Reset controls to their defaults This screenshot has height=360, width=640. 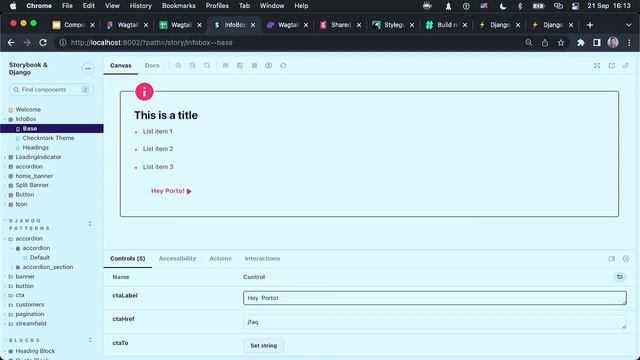click(x=620, y=277)
